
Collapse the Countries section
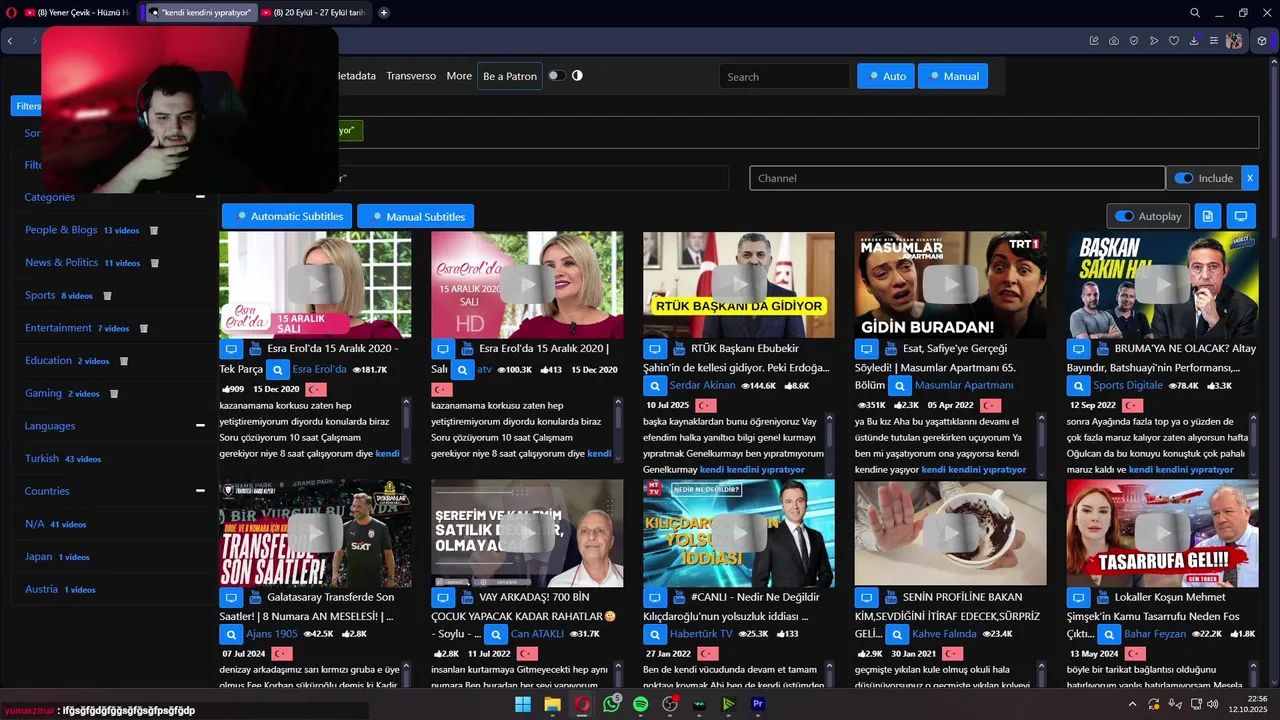pos(200,491)
